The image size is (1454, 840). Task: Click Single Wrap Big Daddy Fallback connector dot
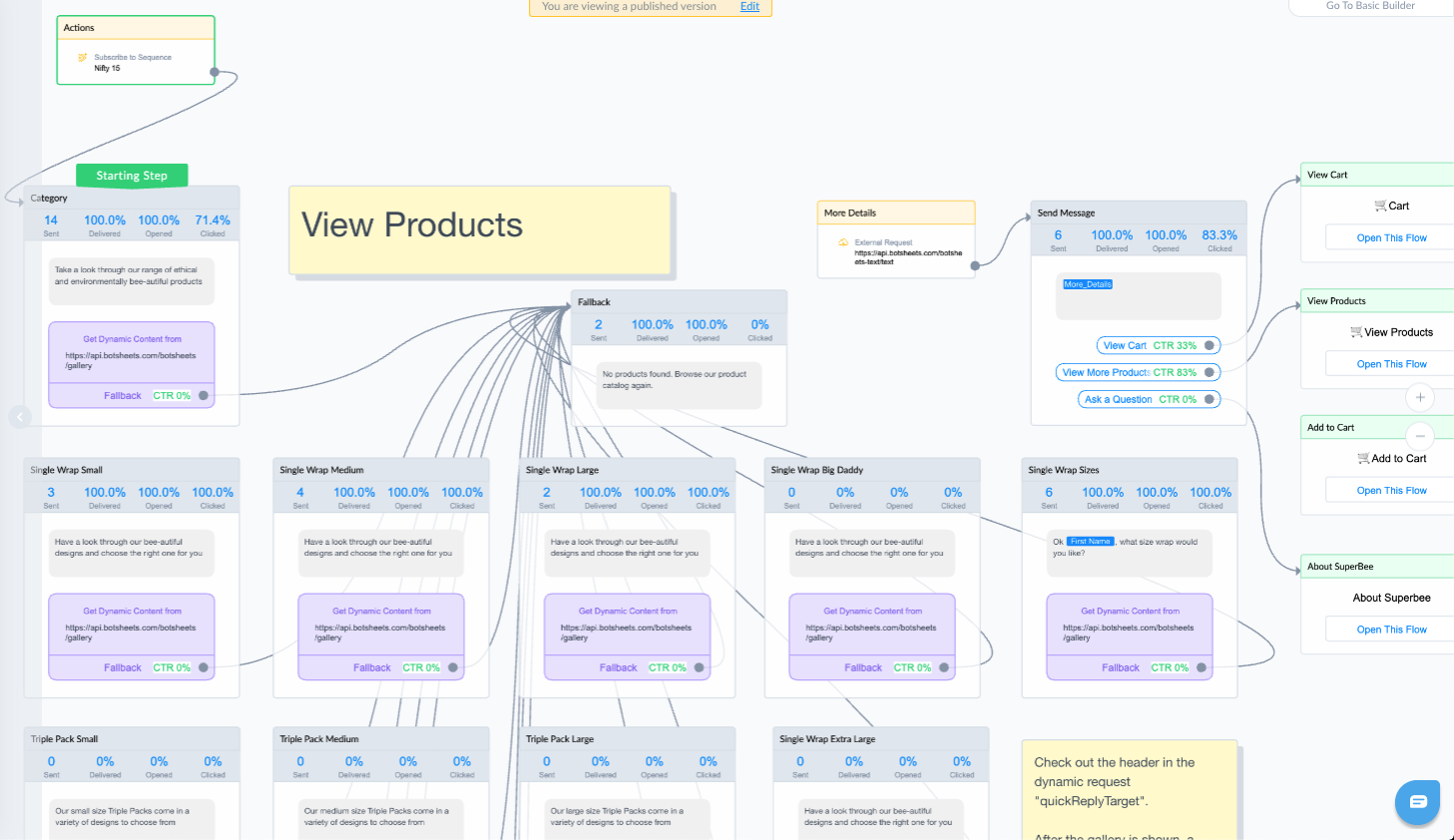944,667
